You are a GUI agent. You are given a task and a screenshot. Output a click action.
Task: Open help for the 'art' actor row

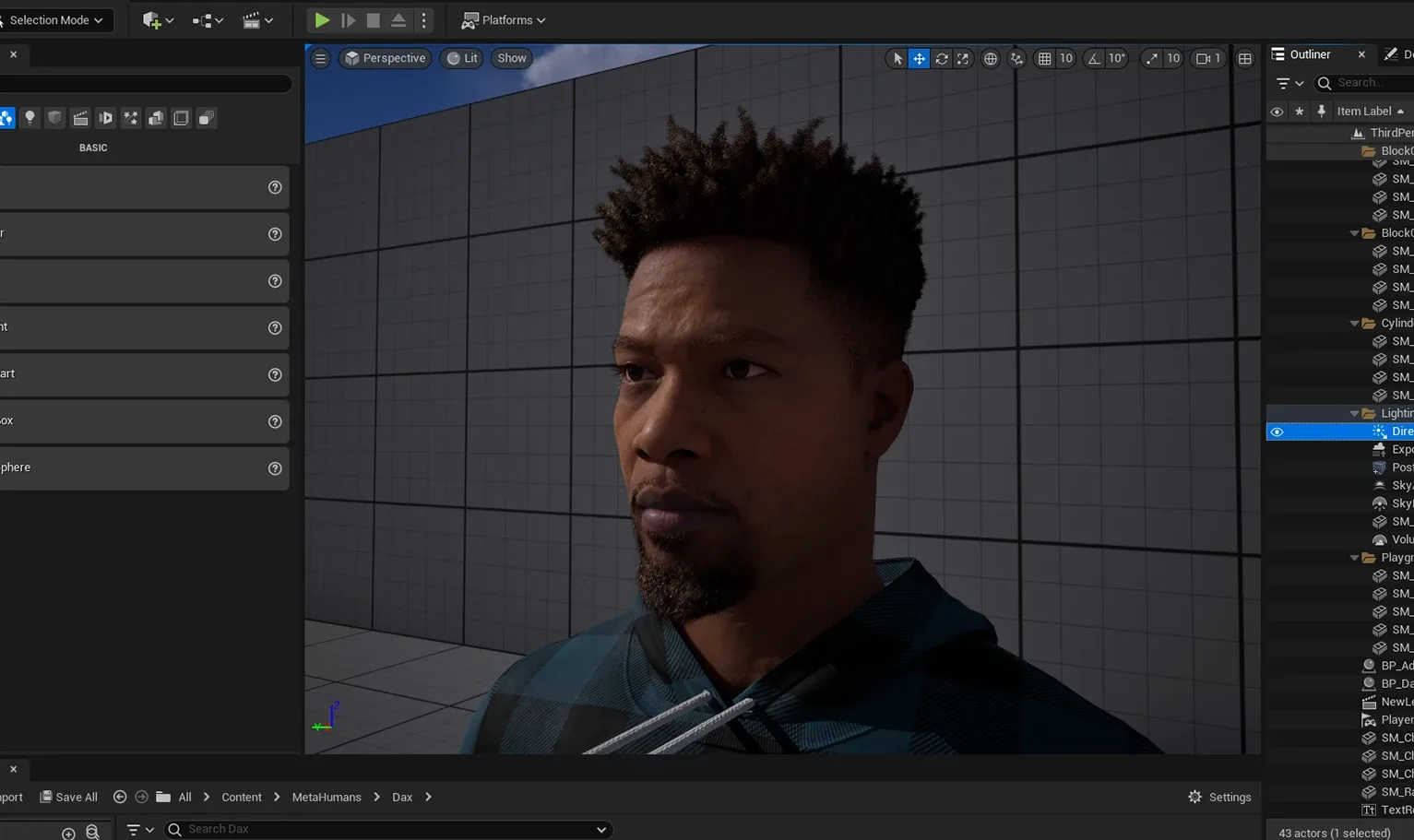275,374
